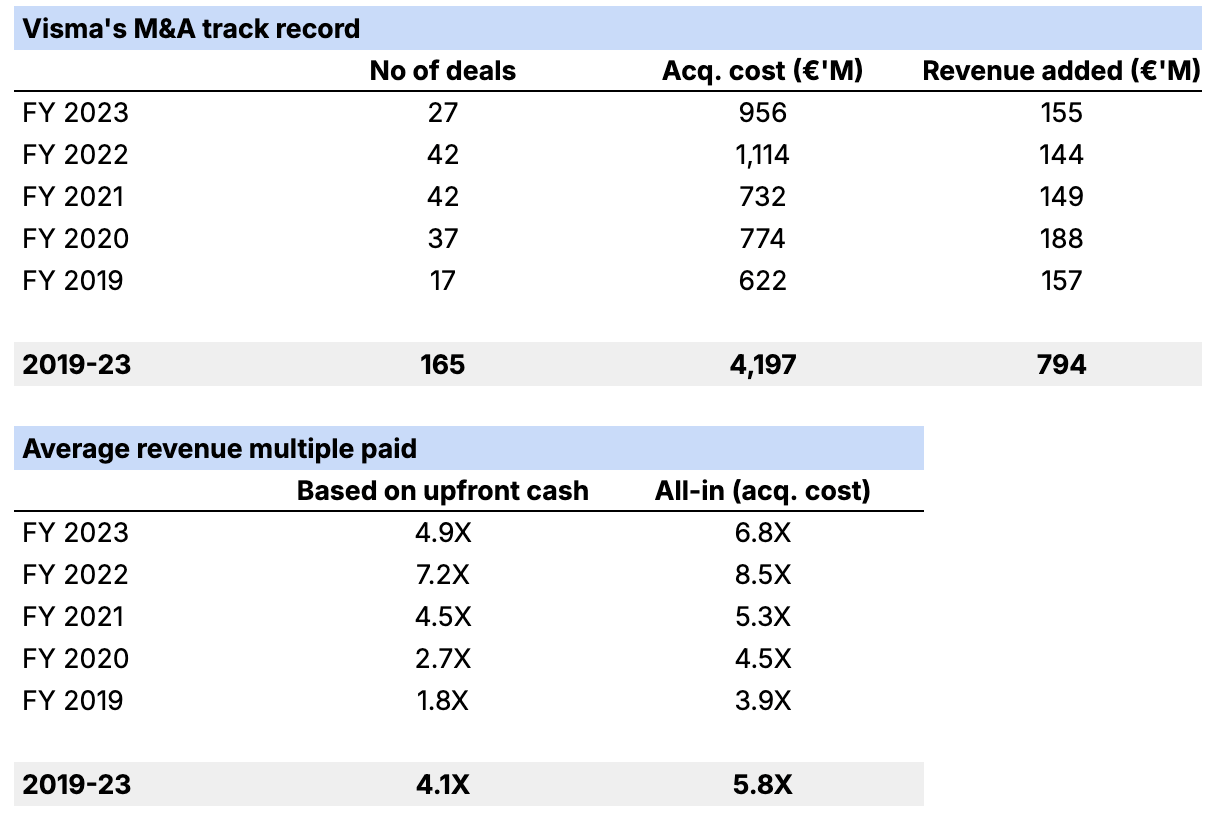This screenshot has width=1212, height=816.
Task: Click the acquisition cost cell 956
Action: coord(763,112)
